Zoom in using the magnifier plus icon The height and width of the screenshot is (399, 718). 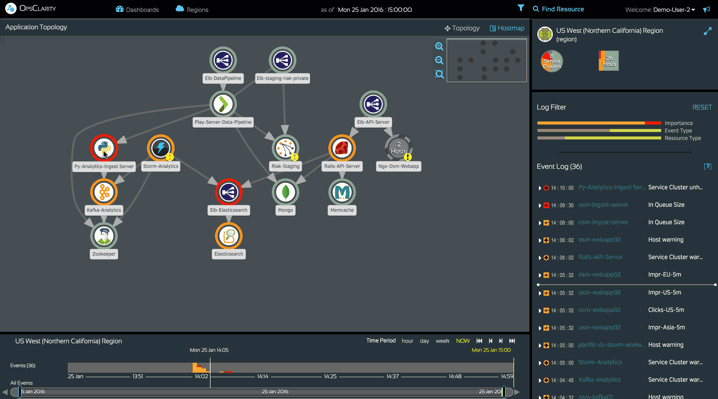click(x=439, y=46)
